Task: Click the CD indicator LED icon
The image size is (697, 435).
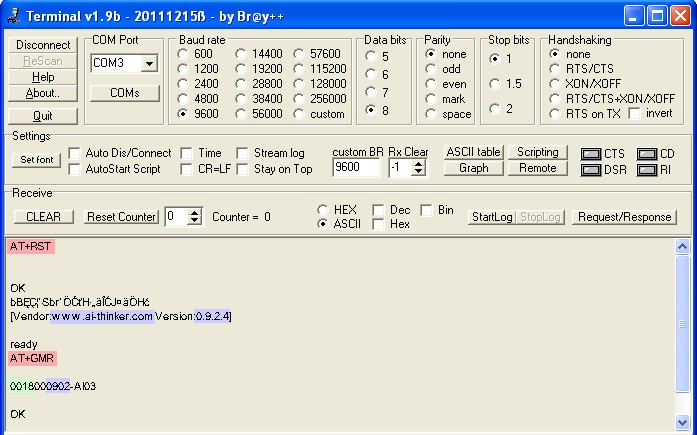Action: (x=647, y=154)
